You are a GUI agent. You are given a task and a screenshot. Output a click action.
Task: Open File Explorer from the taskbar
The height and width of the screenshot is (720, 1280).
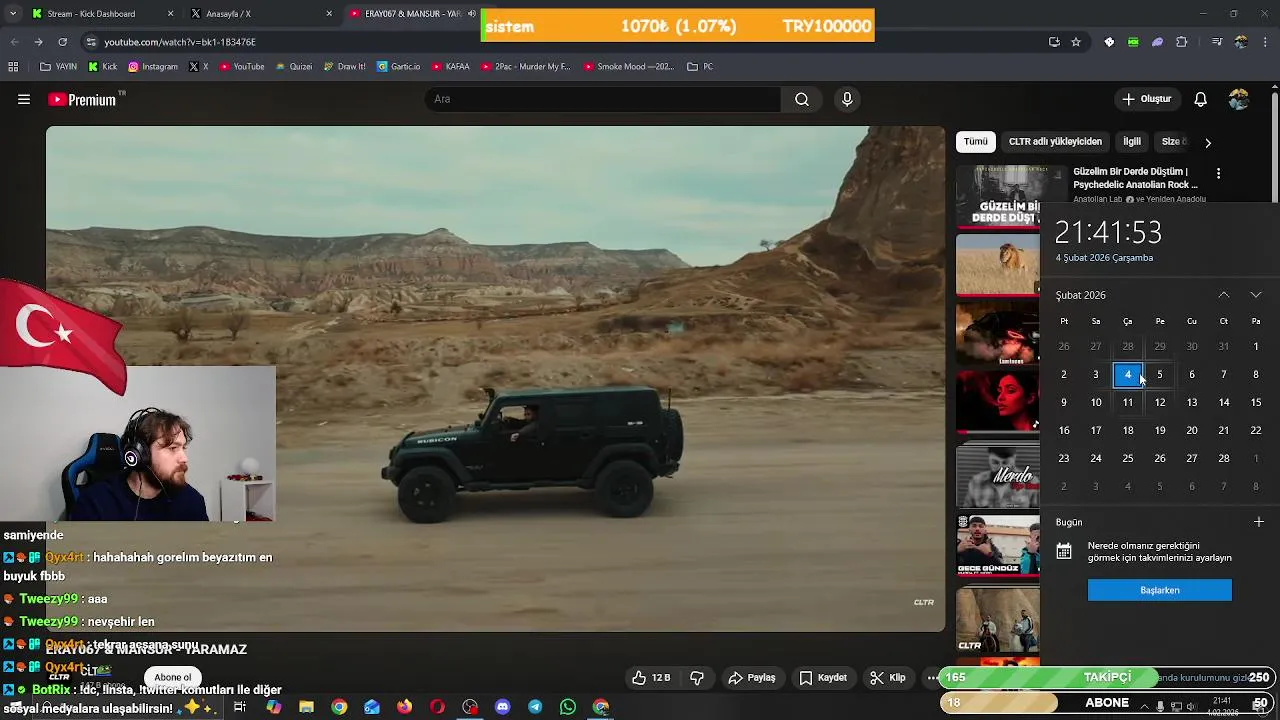pos(306,707)
